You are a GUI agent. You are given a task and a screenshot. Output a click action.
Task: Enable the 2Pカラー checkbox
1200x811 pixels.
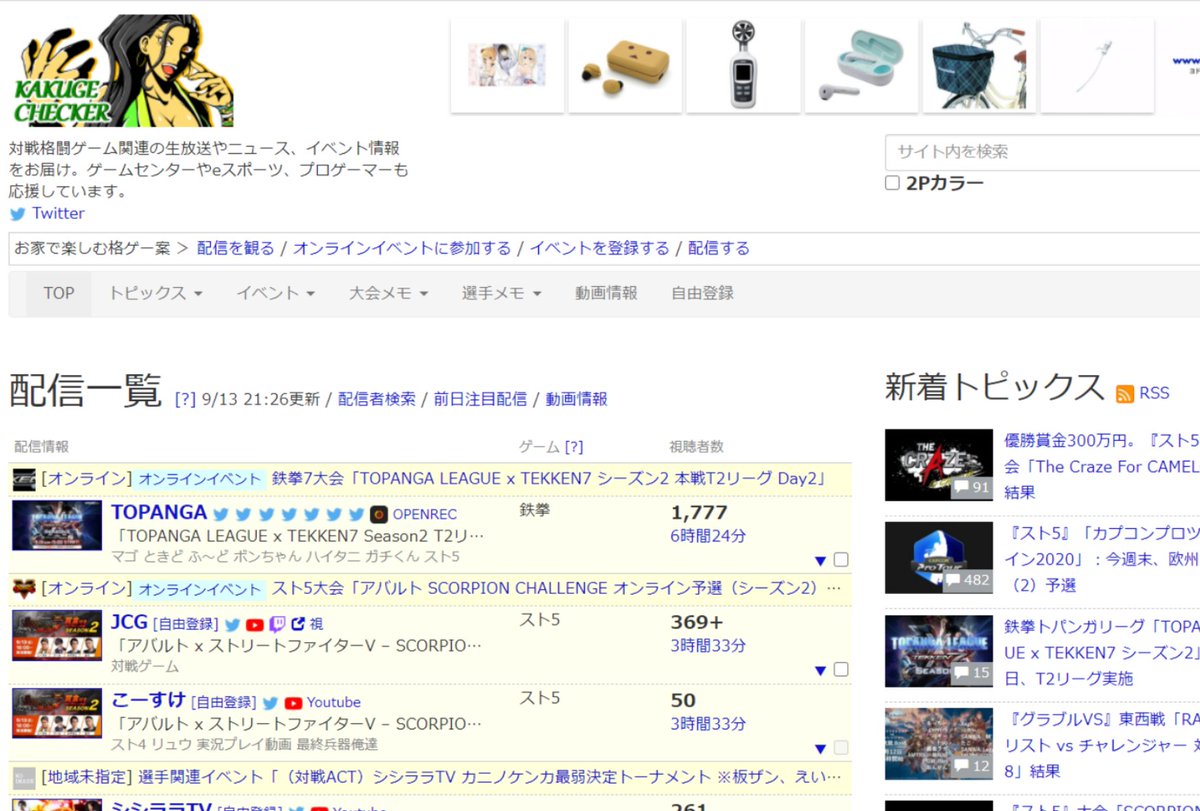click(x=892, y=183)
